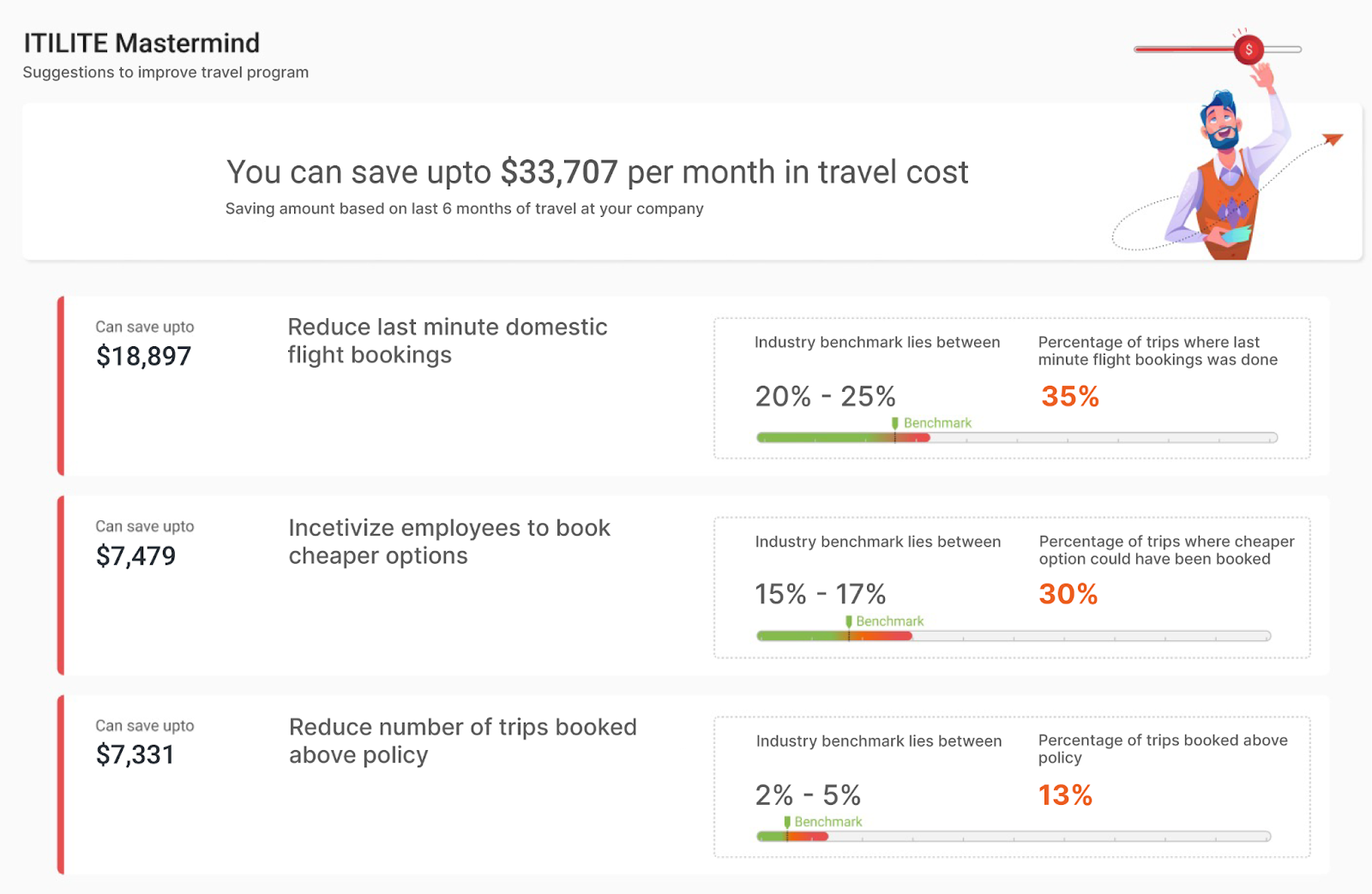Click green Benchmark marker on cheaper options bar
1372x894 pixels.
tap(849, 621)
